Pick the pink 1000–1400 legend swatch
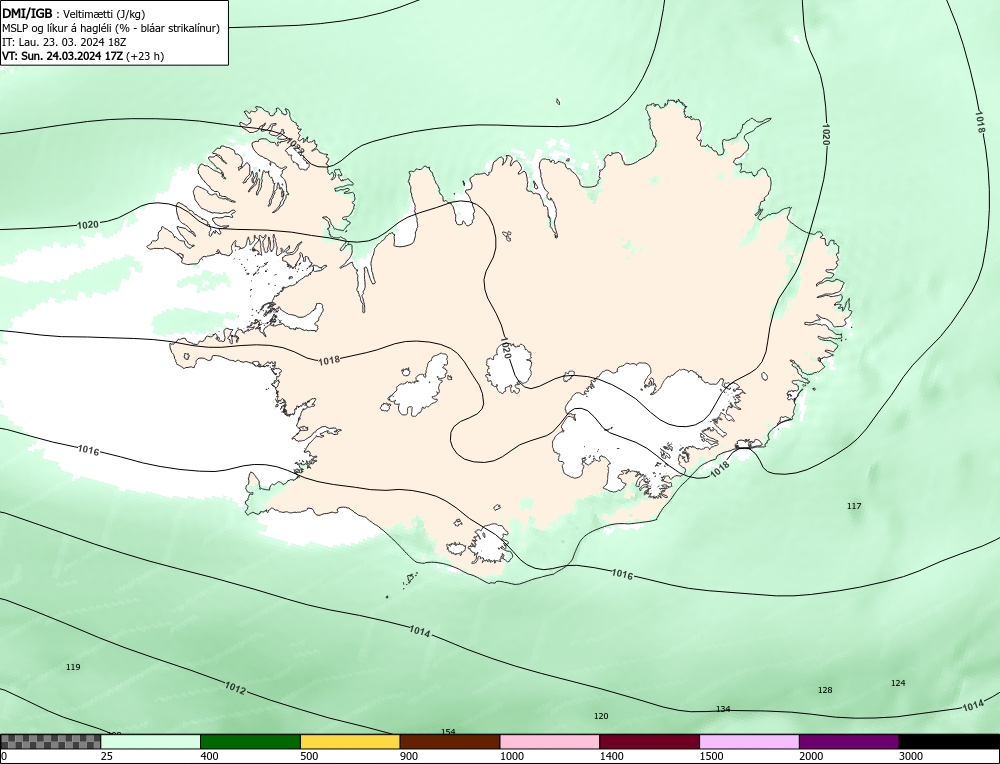The image size is (1000, 764). [550, 742]
